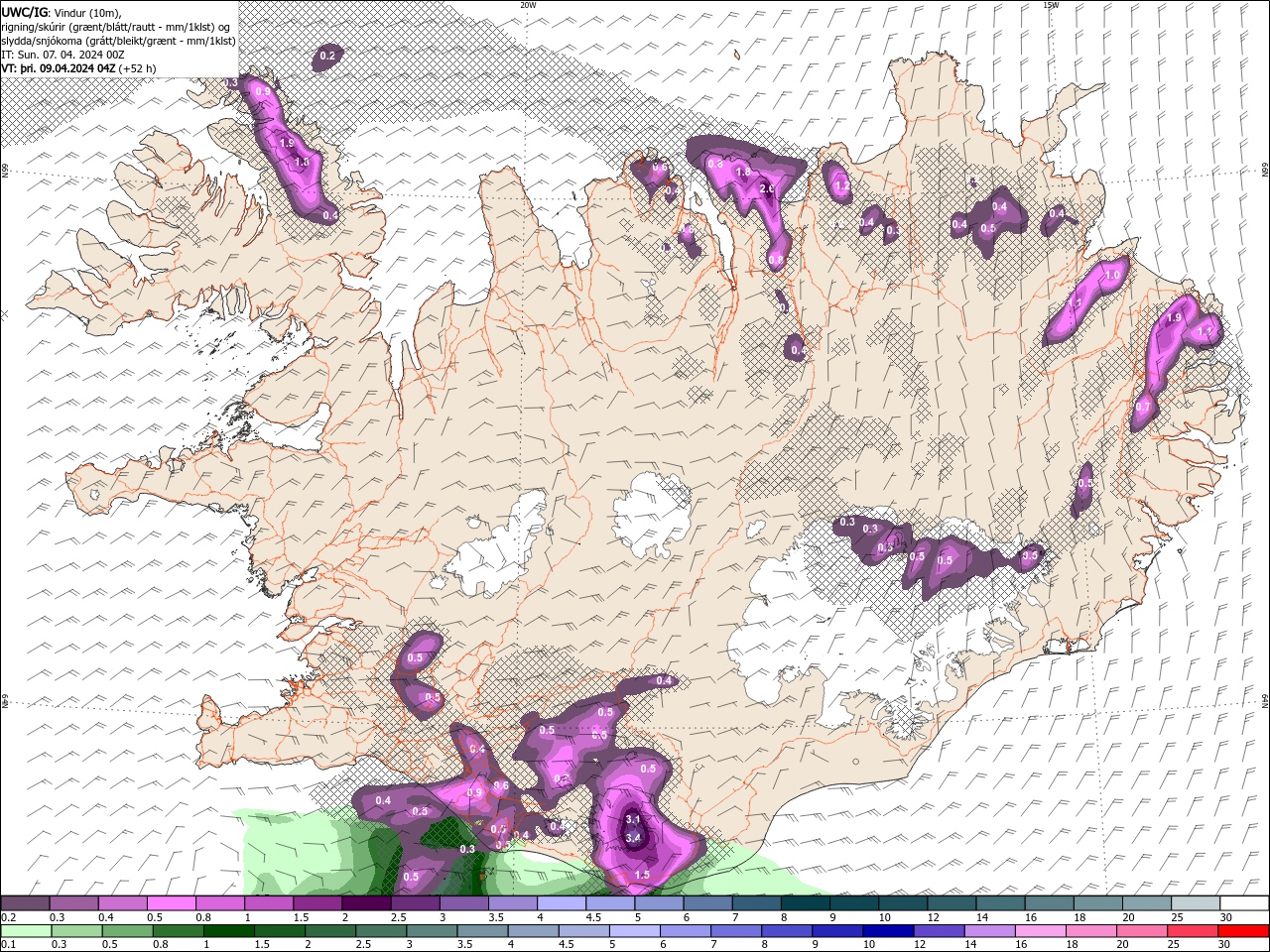The height and width of the screenshot is (952, 1270).
Task: Select the darkest green 1 swatch in the rain scale
Action: [229, 931]
